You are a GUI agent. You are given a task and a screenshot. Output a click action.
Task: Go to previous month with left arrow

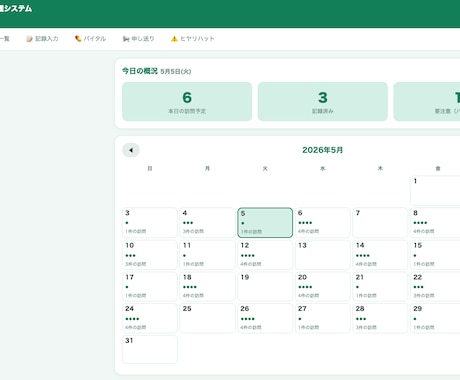(131, 150)
